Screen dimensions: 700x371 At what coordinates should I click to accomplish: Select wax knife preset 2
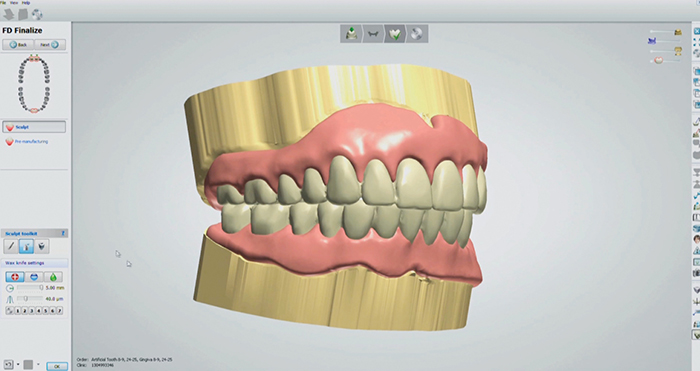25,310
